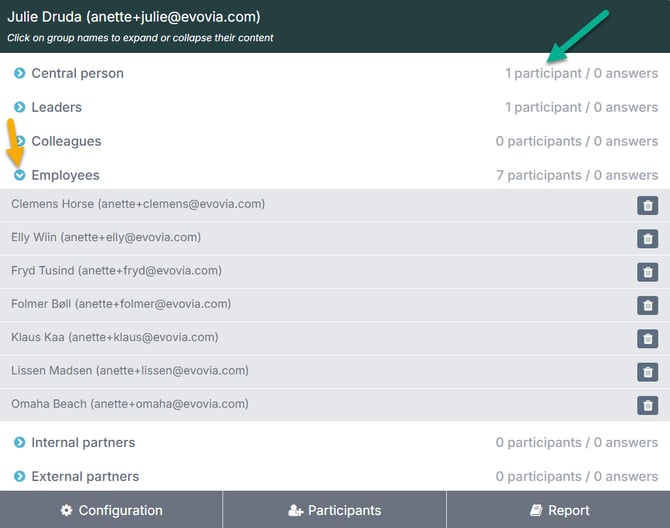Expand the External partners group
This screenshot has height=528, width=670.
pyautogui.click(x=19, y=476)
